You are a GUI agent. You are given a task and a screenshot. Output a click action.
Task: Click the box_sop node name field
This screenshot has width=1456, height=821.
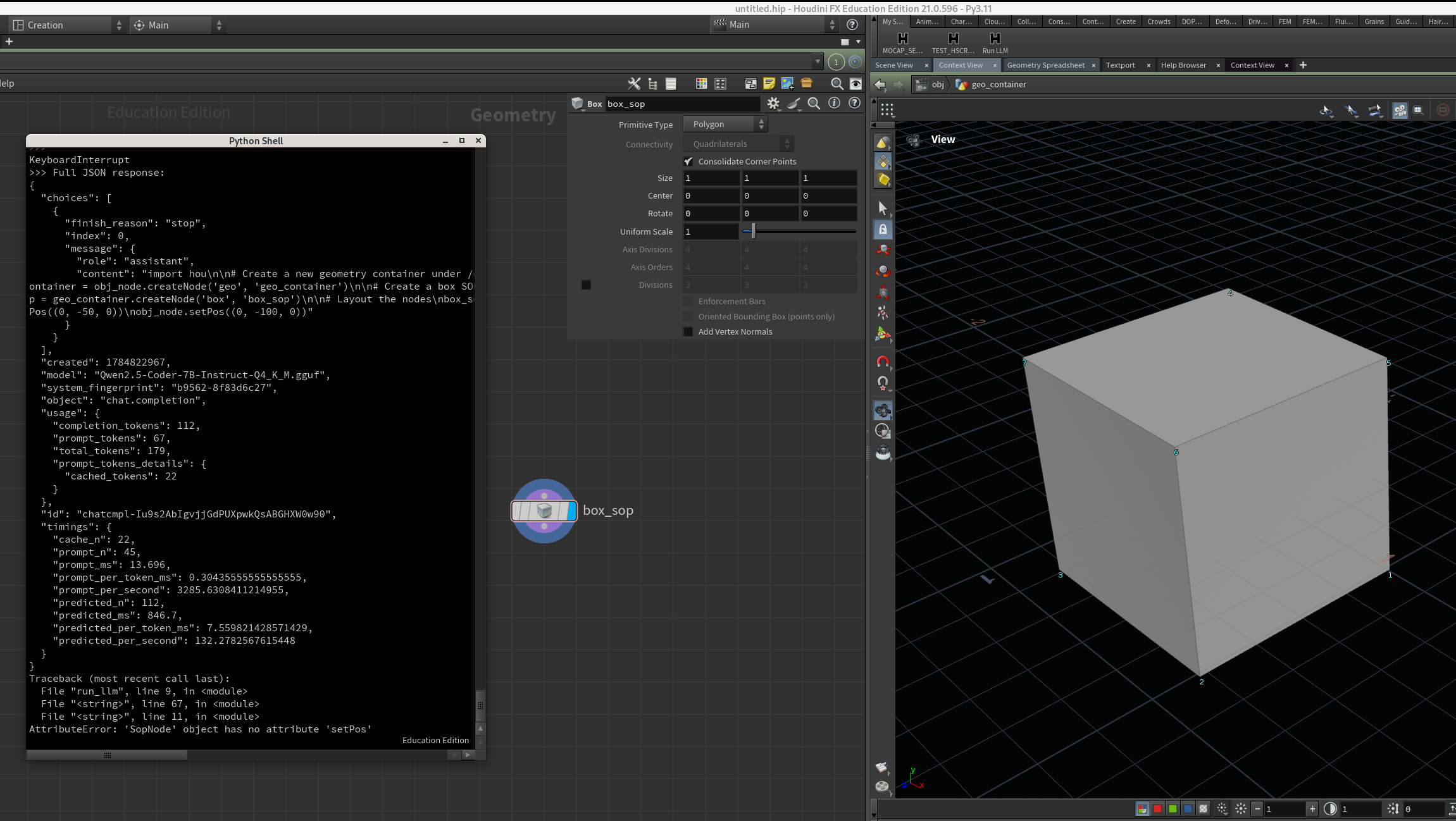682,104
